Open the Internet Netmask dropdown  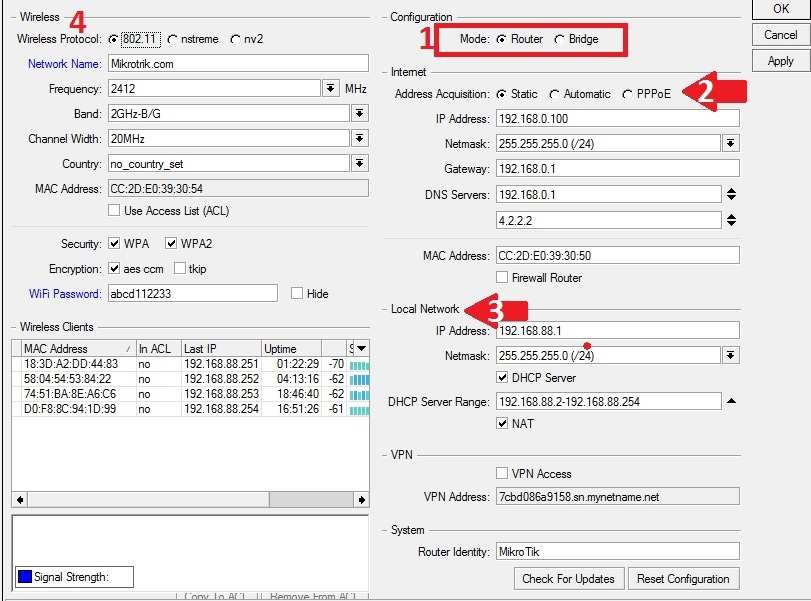click(730, 143)
